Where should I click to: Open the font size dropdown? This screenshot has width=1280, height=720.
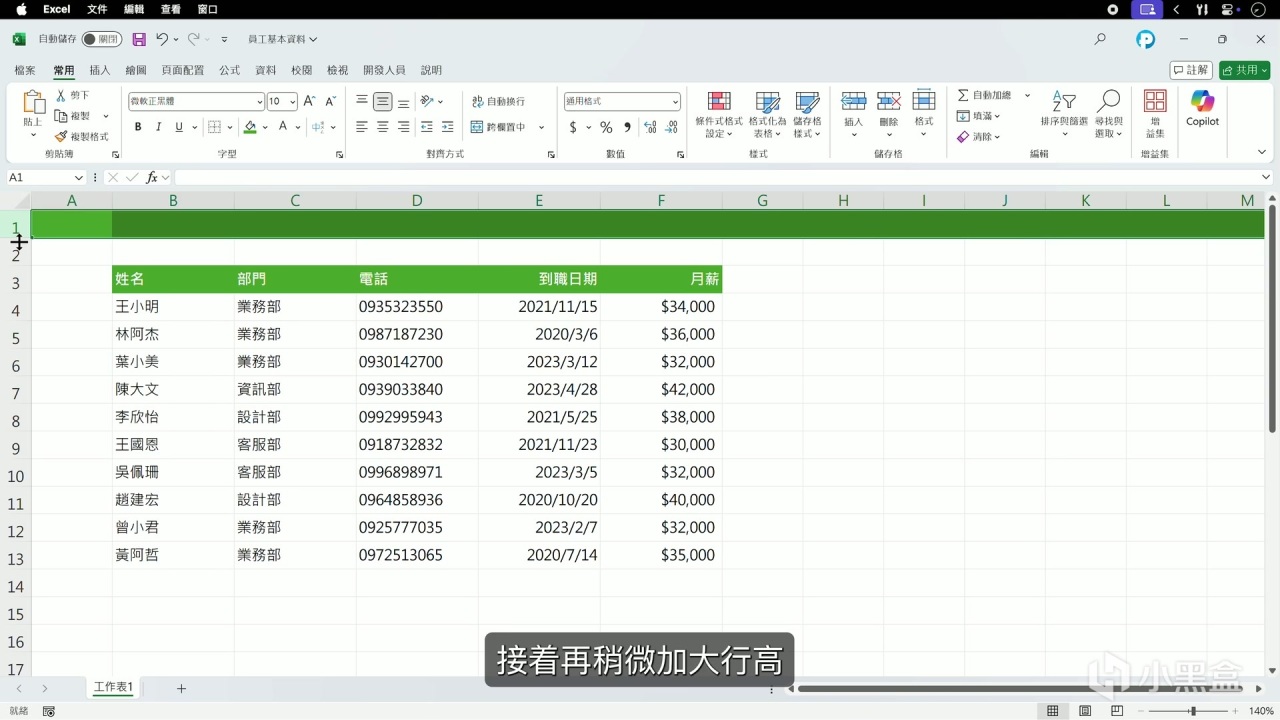[x=292, y=101]
